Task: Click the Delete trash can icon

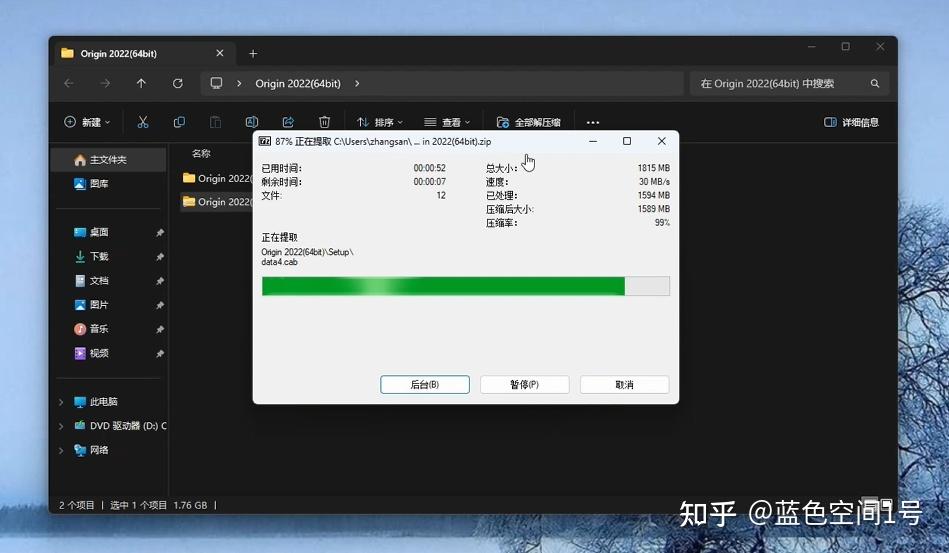Action: pyautogui.click(x=324, y=122)
